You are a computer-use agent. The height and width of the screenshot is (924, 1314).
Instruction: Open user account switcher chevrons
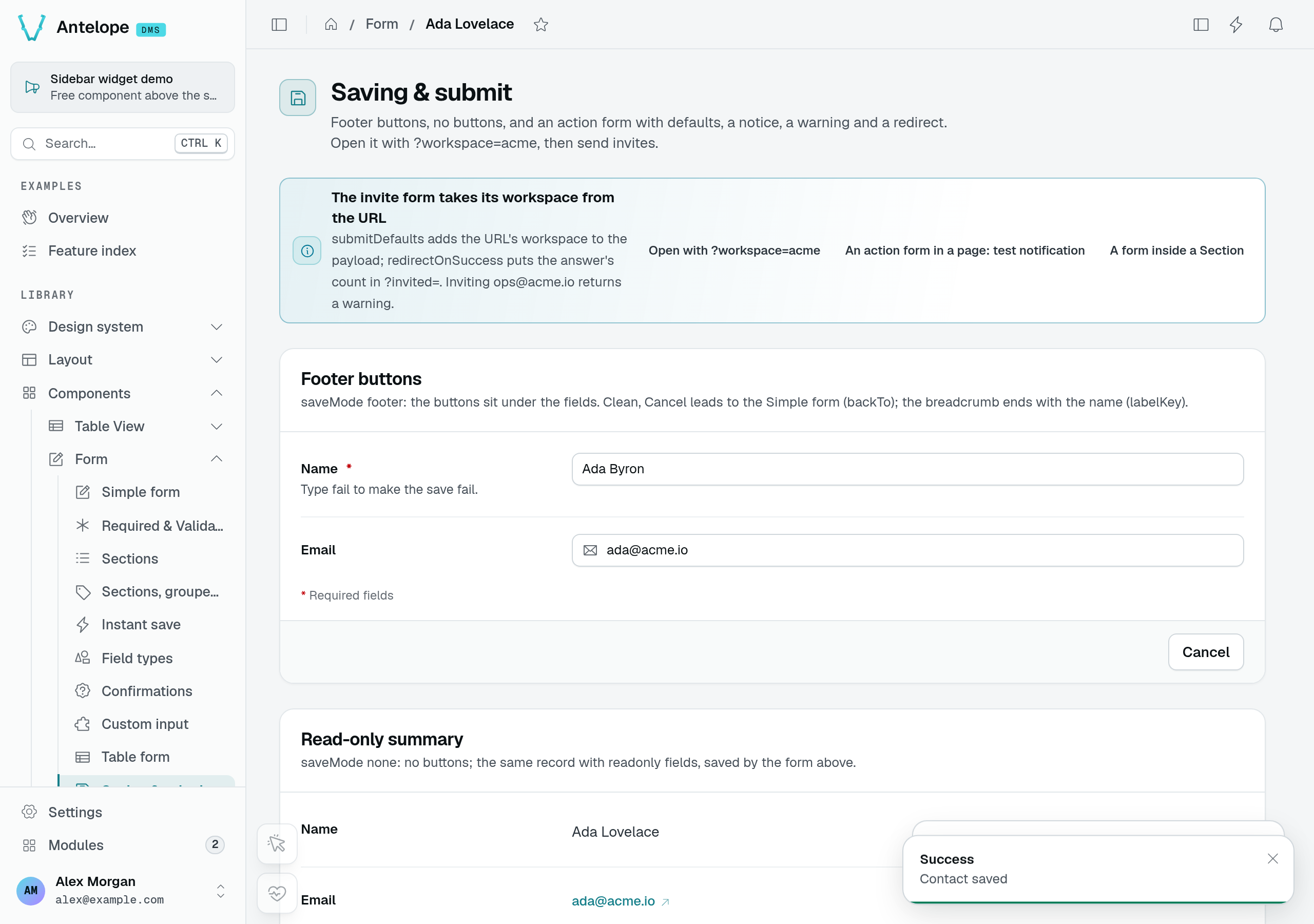[x=220, y=891]
